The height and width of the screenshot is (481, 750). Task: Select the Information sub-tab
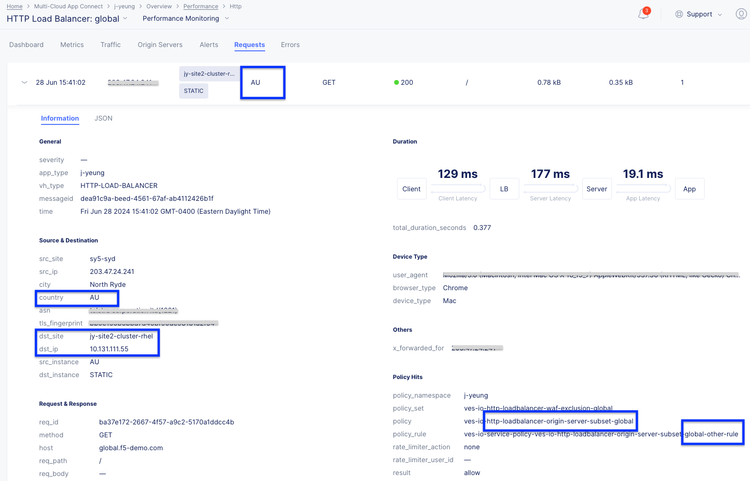[x=60, y=118]
